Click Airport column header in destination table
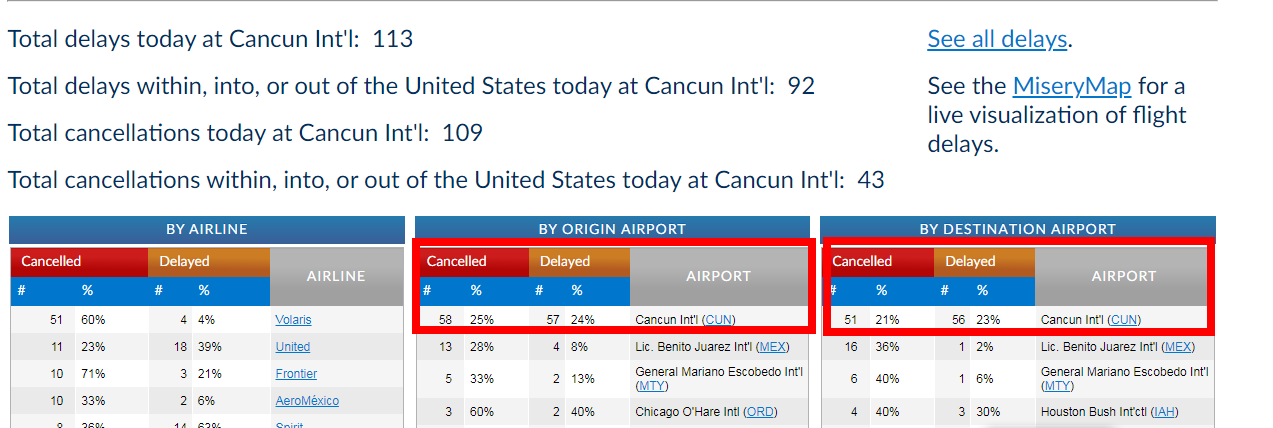 tap(1124, 276)
